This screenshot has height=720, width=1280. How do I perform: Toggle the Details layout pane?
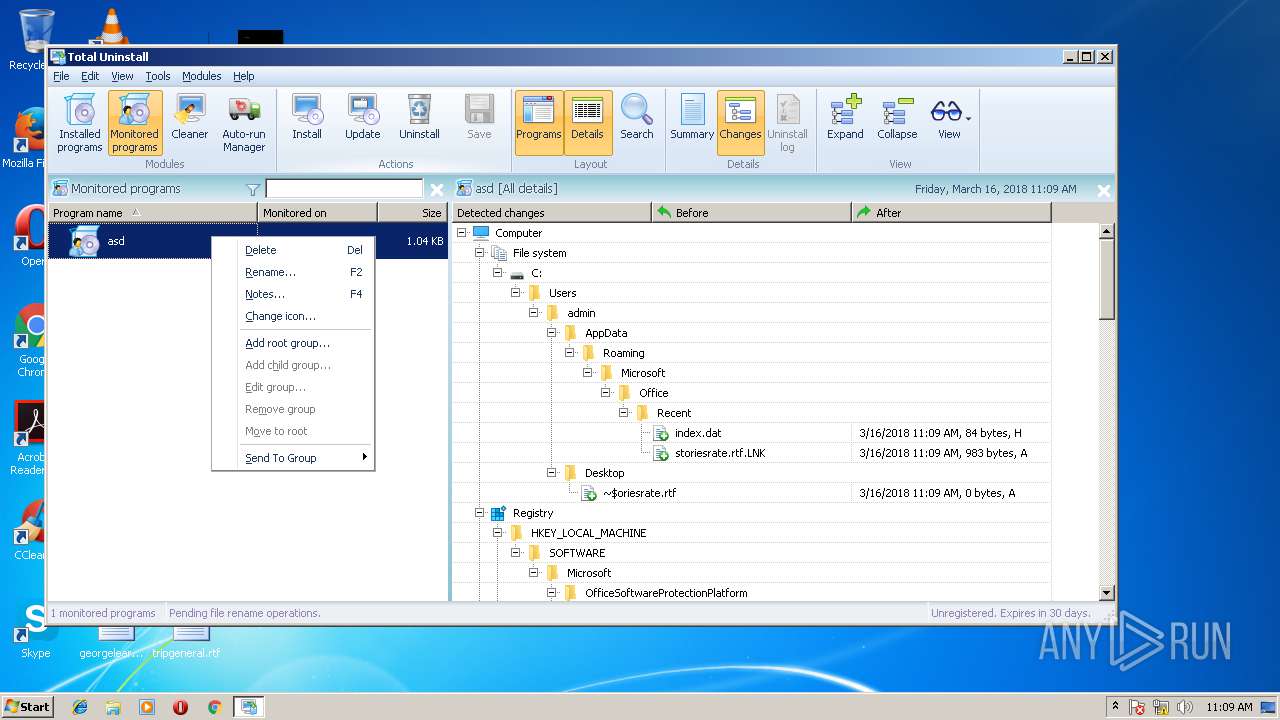click(x=587, y=123)
